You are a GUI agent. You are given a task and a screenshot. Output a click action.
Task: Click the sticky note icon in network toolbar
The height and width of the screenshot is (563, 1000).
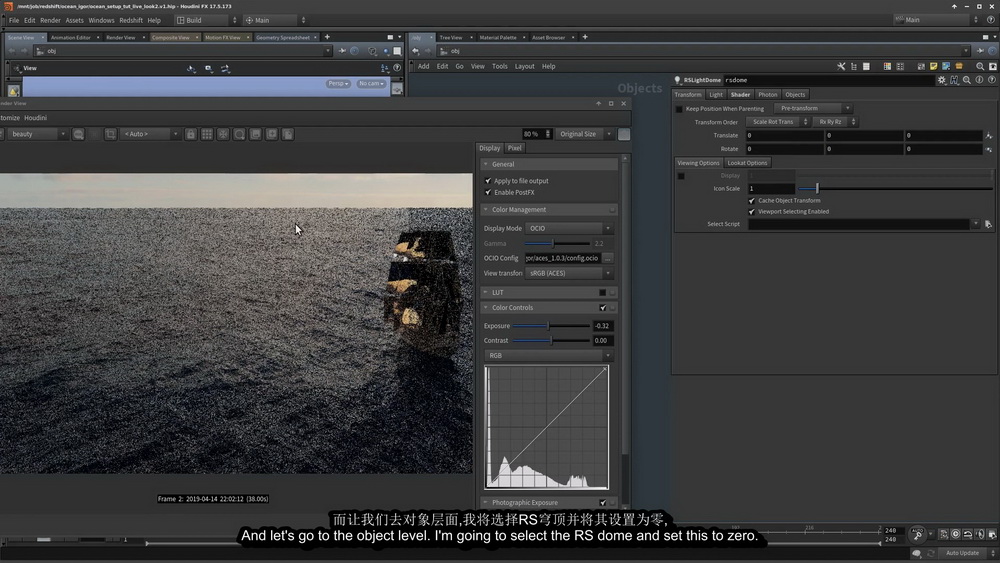(934, 66)
